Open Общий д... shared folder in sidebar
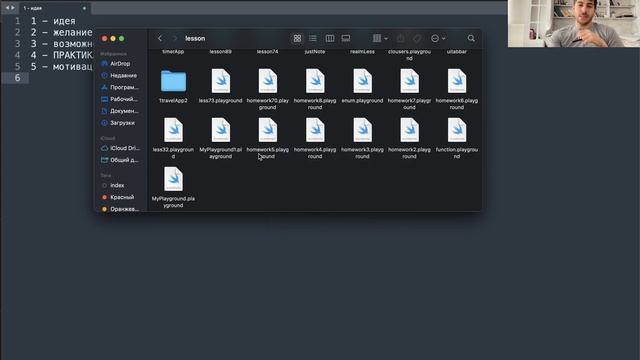The image size is (640, 360). (x=120, y=160)
